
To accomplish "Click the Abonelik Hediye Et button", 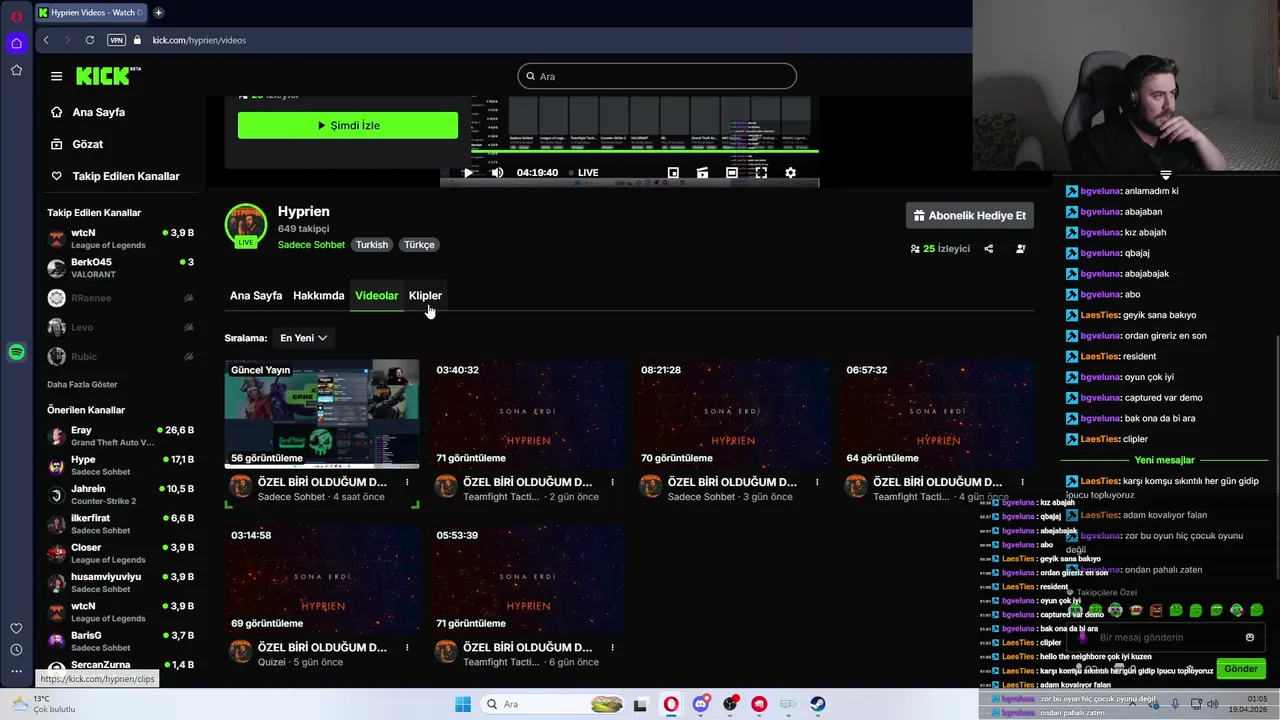I will 970,215.
